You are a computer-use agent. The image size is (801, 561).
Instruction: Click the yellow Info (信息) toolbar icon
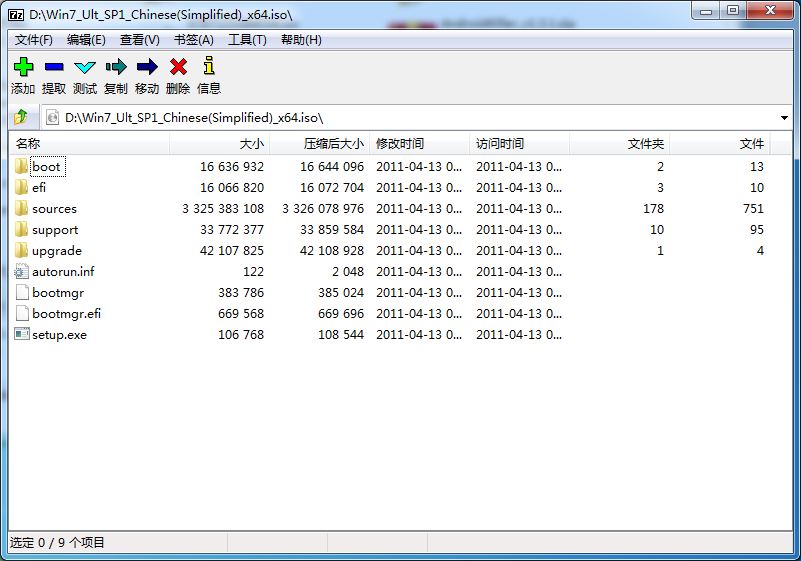[x=209, y=67]
